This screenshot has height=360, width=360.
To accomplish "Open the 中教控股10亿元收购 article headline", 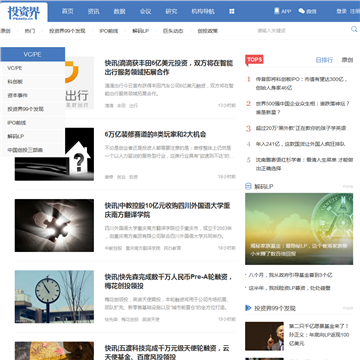I will click(167, 210).
